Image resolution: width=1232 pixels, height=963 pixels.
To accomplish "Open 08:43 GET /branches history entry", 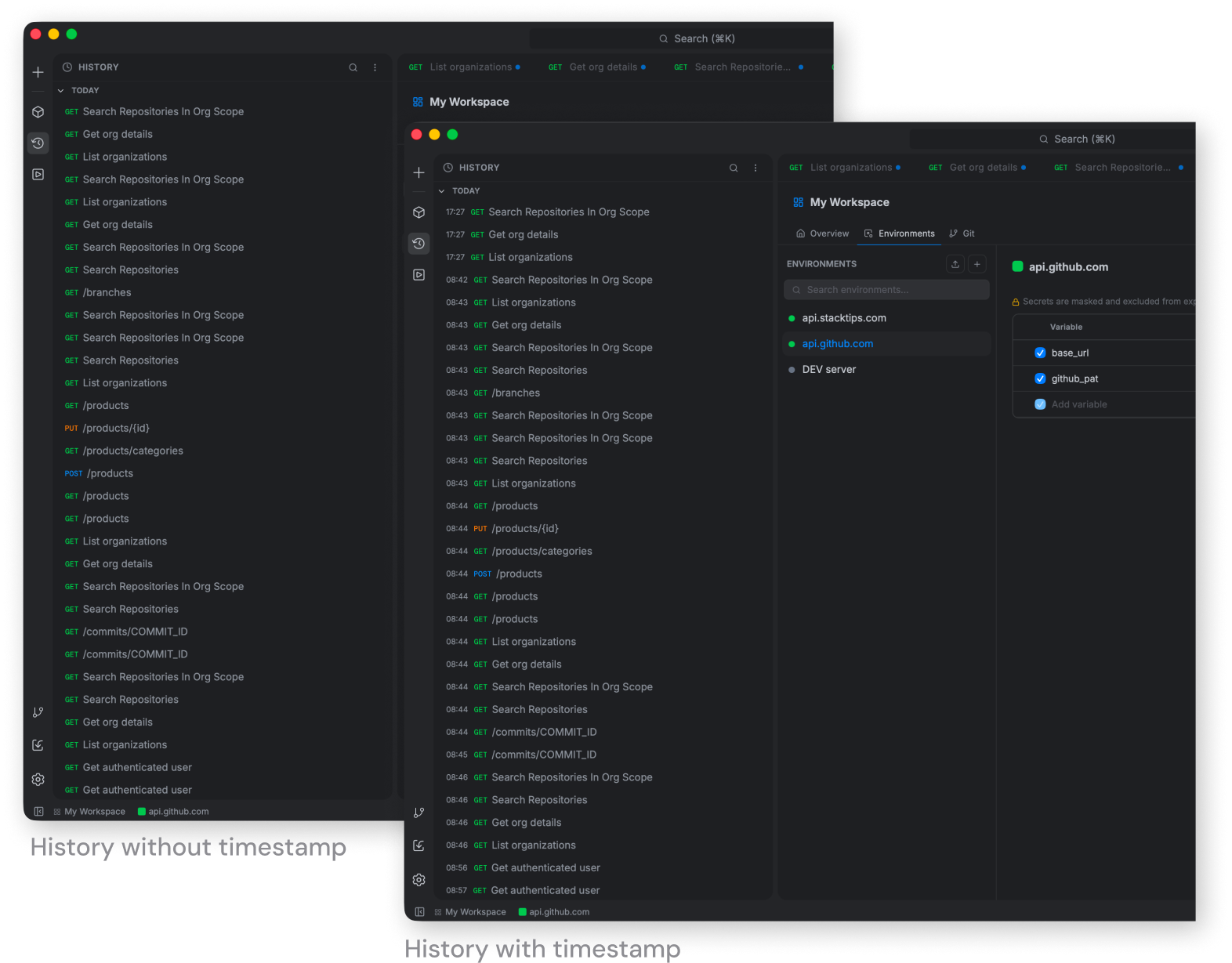I will point(603,393).
